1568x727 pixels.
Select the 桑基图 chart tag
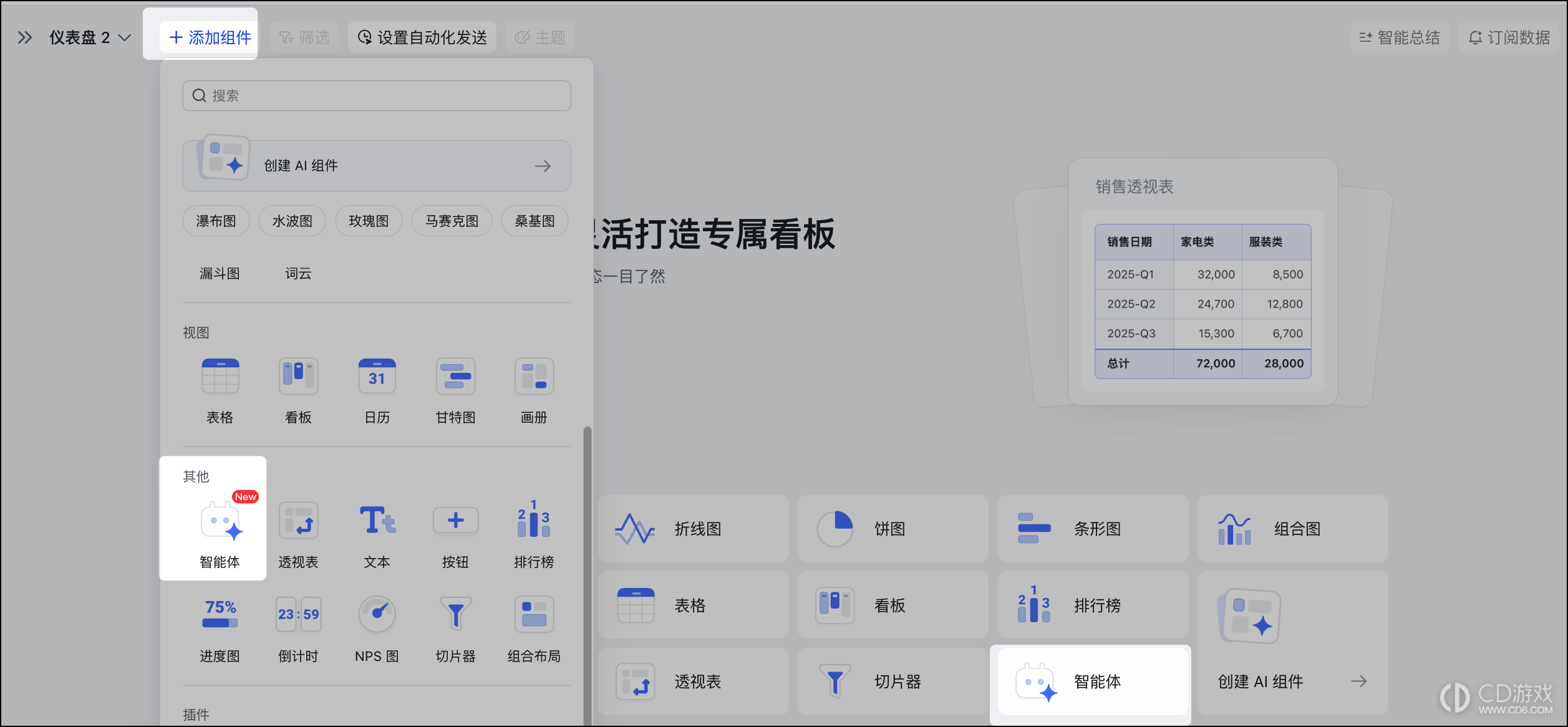pyautogui.click(x=535, y=221)
